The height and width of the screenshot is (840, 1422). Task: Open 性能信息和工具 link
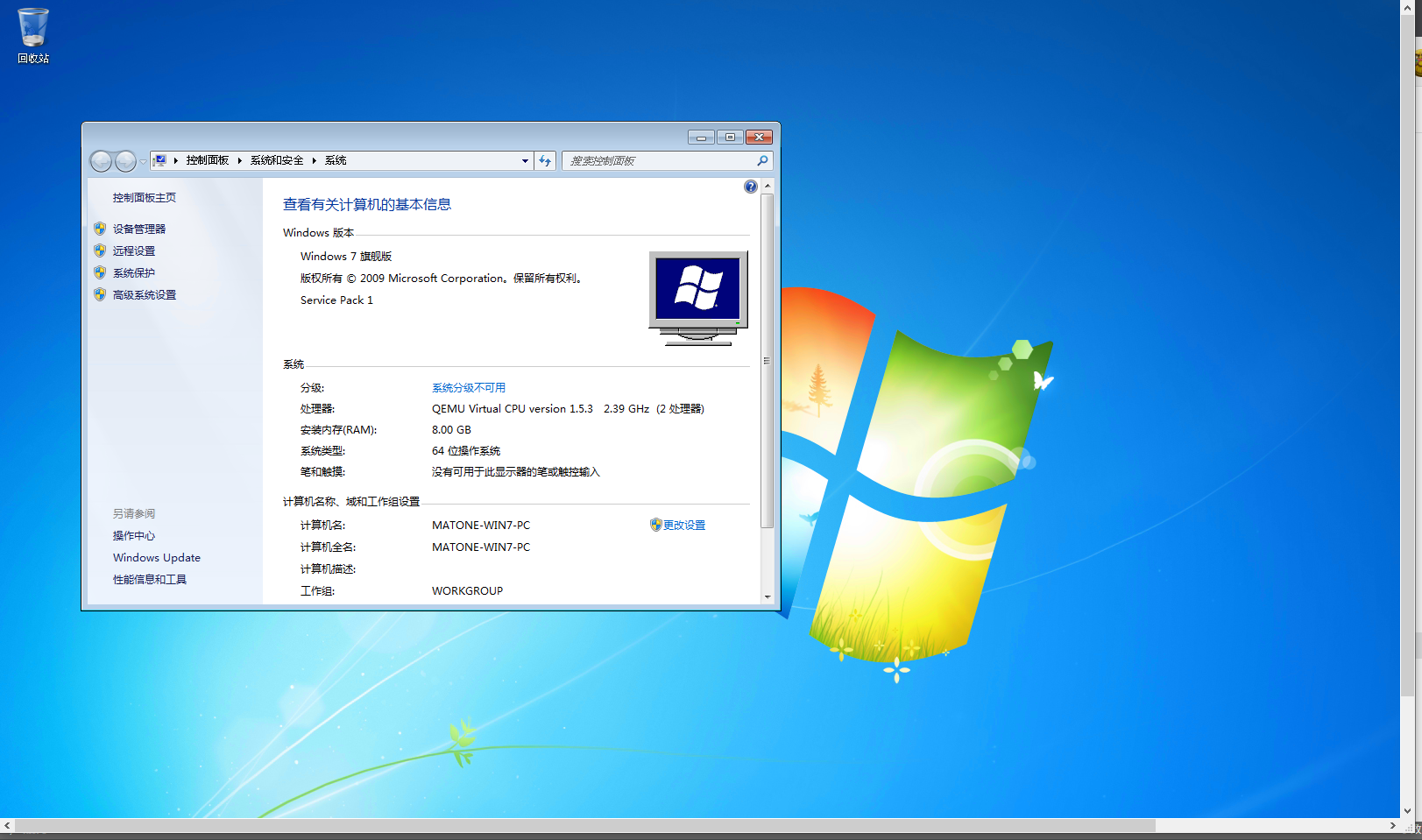click(x=150, y=579)
